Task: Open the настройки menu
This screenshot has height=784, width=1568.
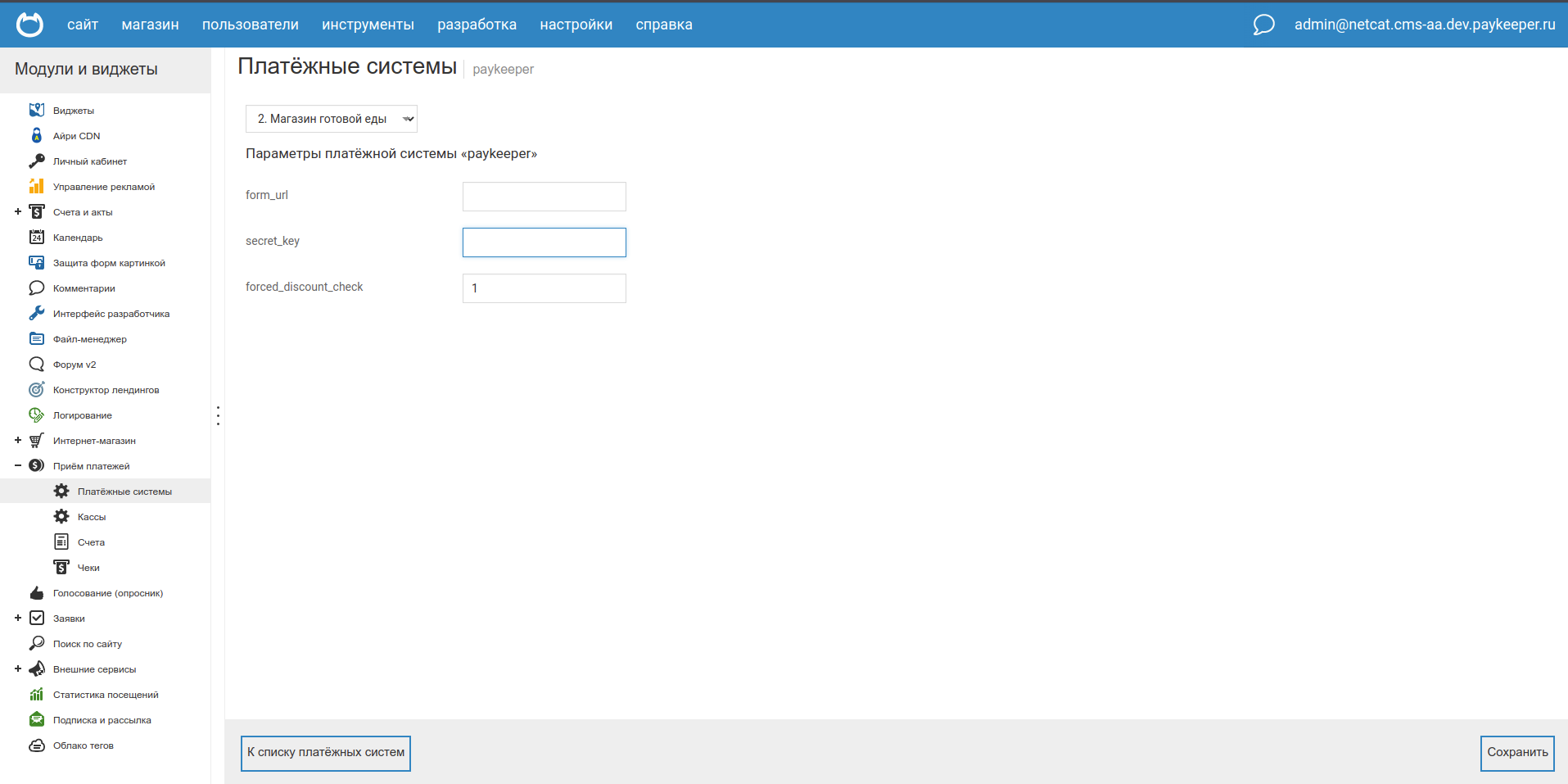Action: click(576, 25)
